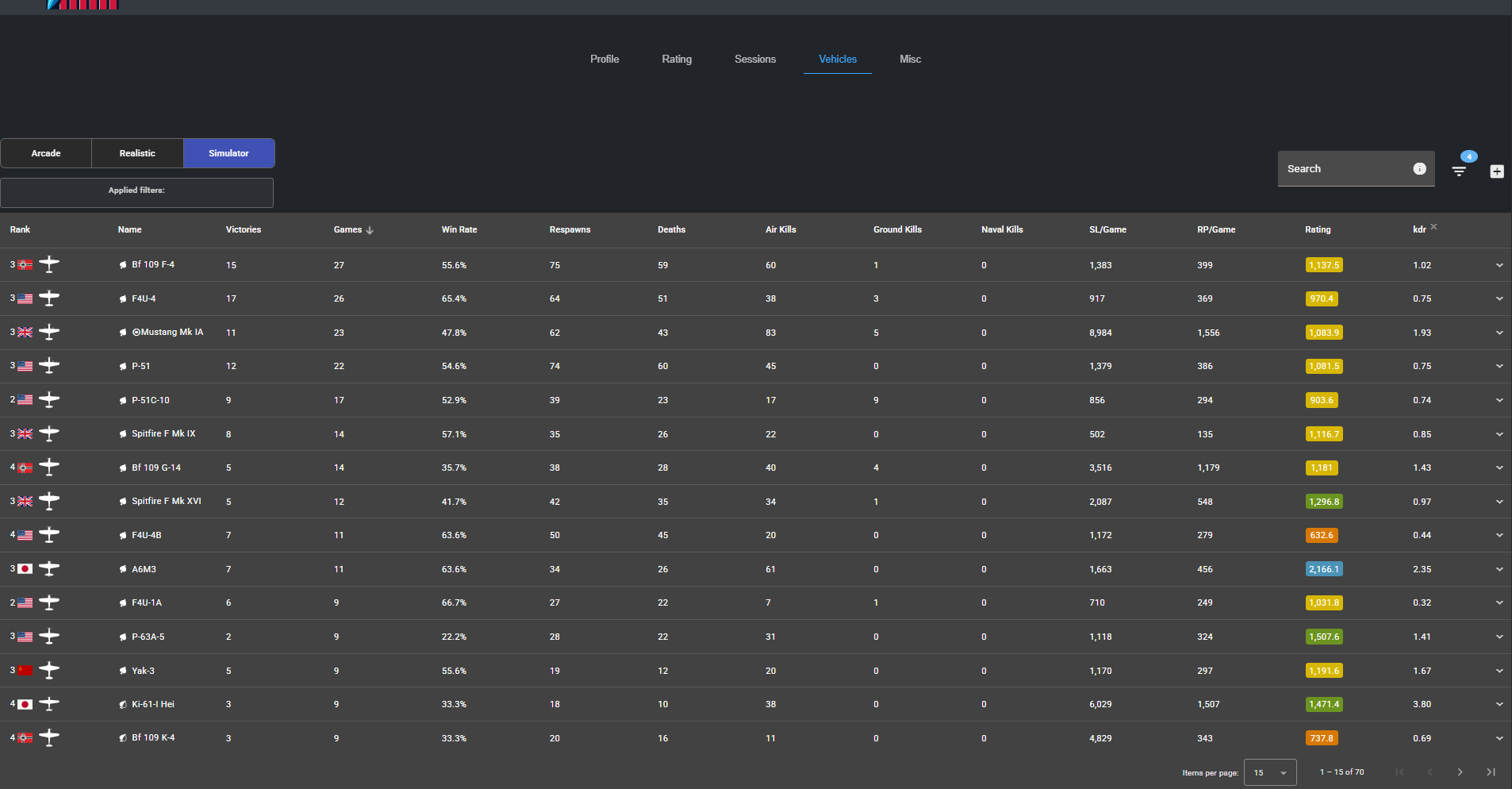Expand the Yak-3 row details
Viewport: 1512px width, 789px height.
(1499, 671)
